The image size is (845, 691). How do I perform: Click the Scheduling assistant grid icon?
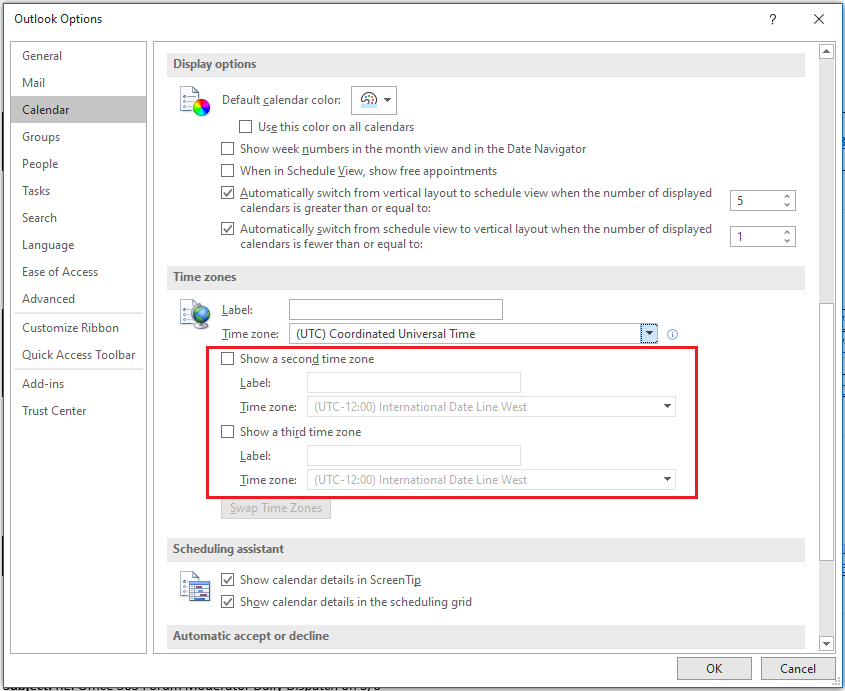(195, 586)
